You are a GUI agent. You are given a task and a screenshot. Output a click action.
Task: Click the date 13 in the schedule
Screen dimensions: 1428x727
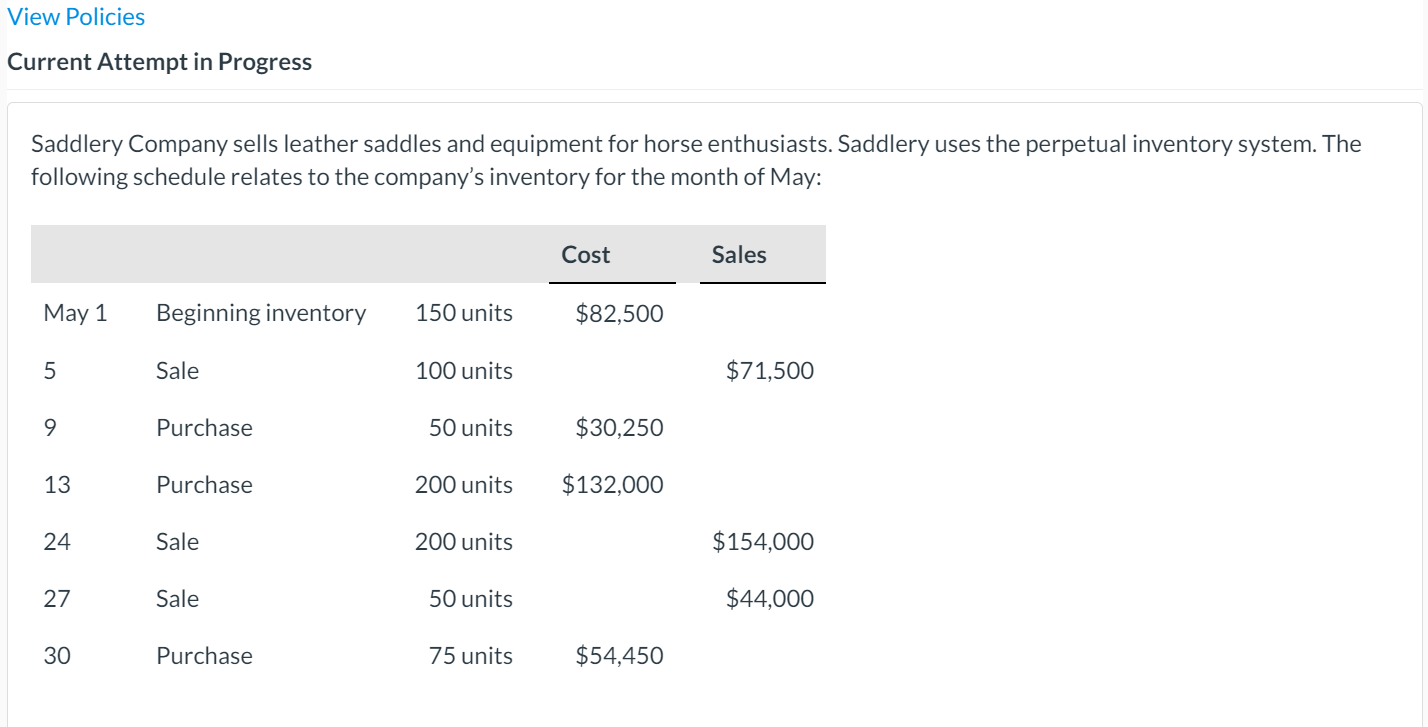pos(57,485)
